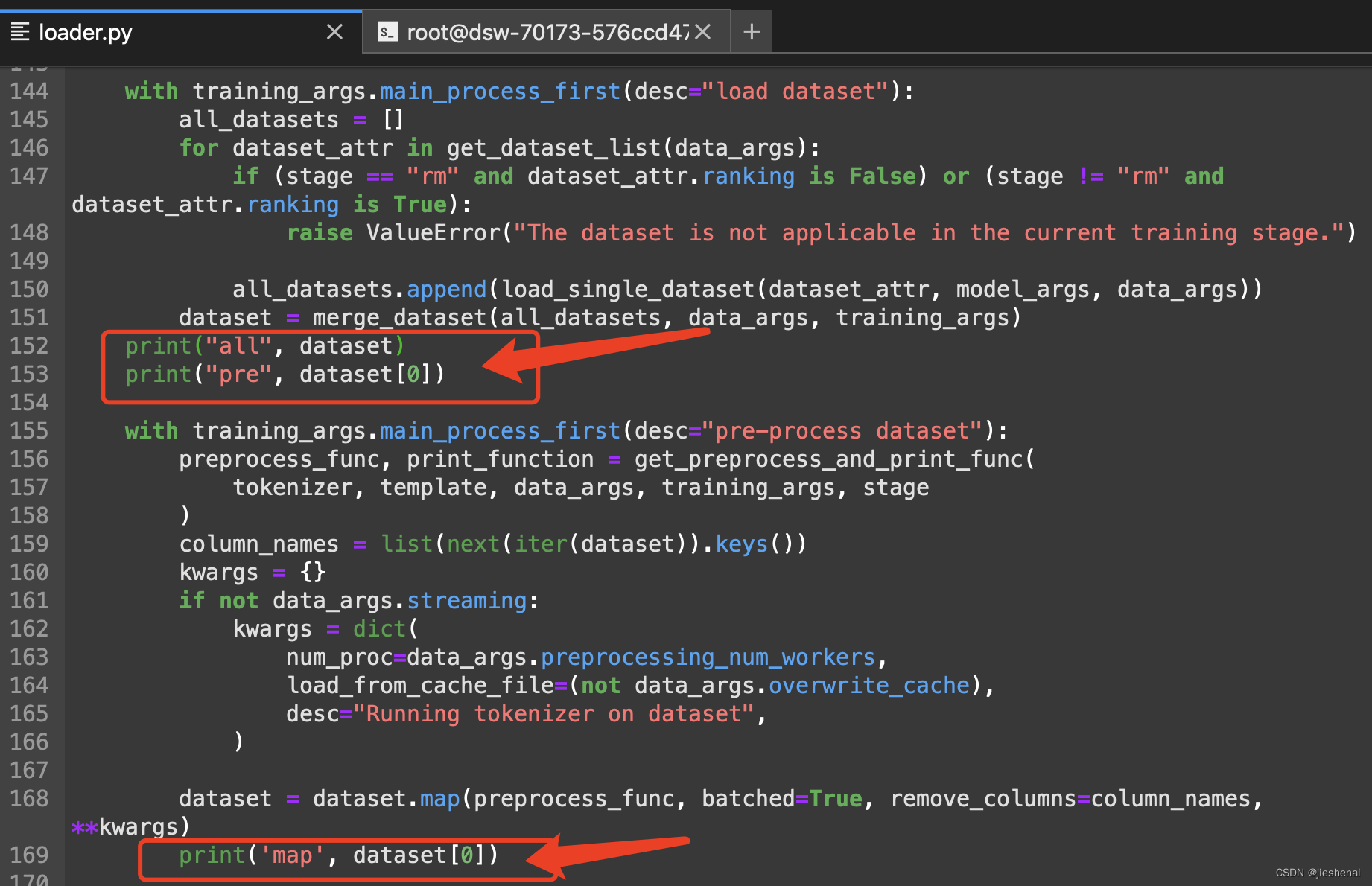1372x886 pixels.
Task: Click the file icon on loader.py tab
Action: pyautogui.click(x=20, y=32)
